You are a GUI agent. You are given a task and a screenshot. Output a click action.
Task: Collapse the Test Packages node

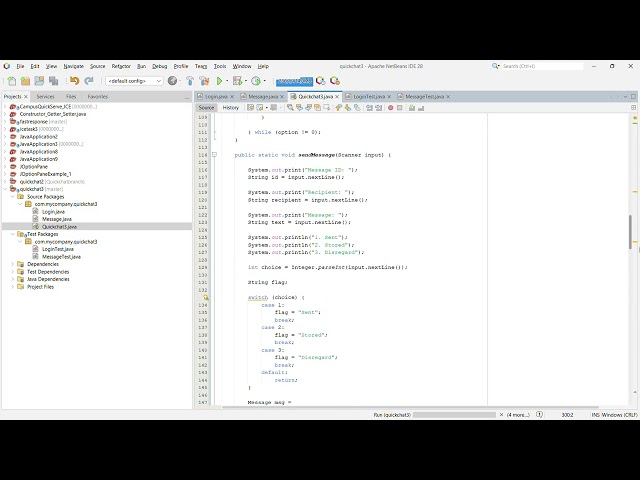[13, 234]
